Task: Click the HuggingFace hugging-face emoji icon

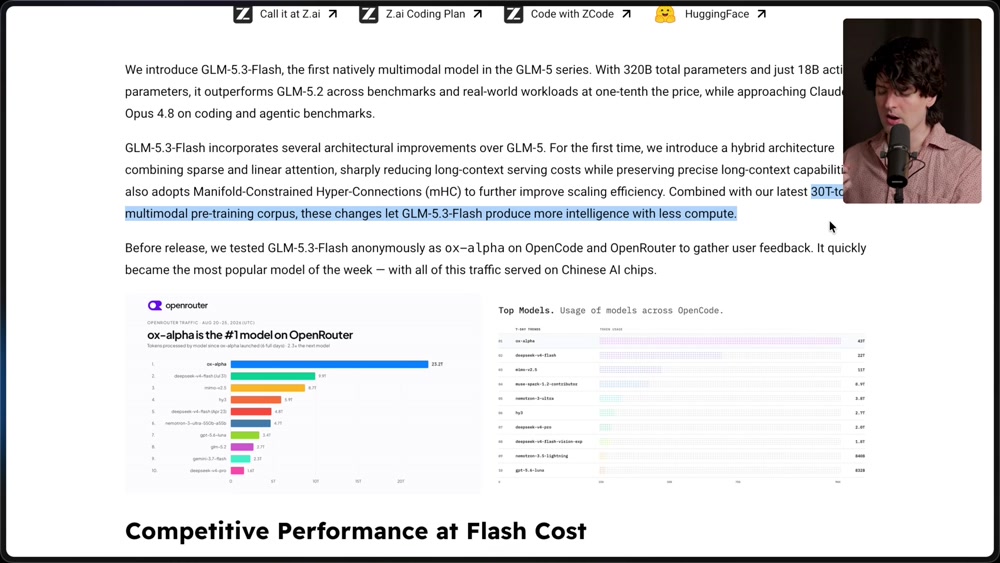Action: 665,14
